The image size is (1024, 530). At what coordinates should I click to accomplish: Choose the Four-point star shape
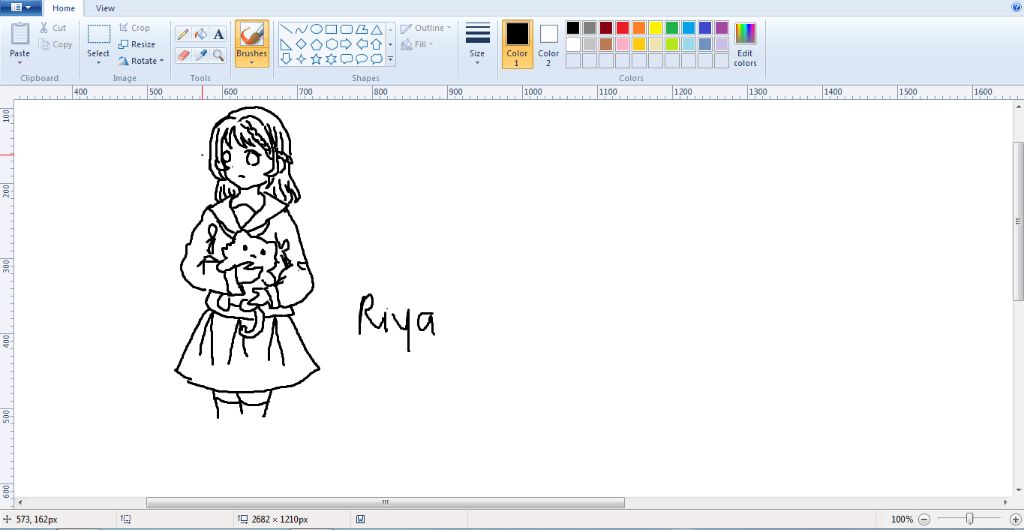(301, 59)
